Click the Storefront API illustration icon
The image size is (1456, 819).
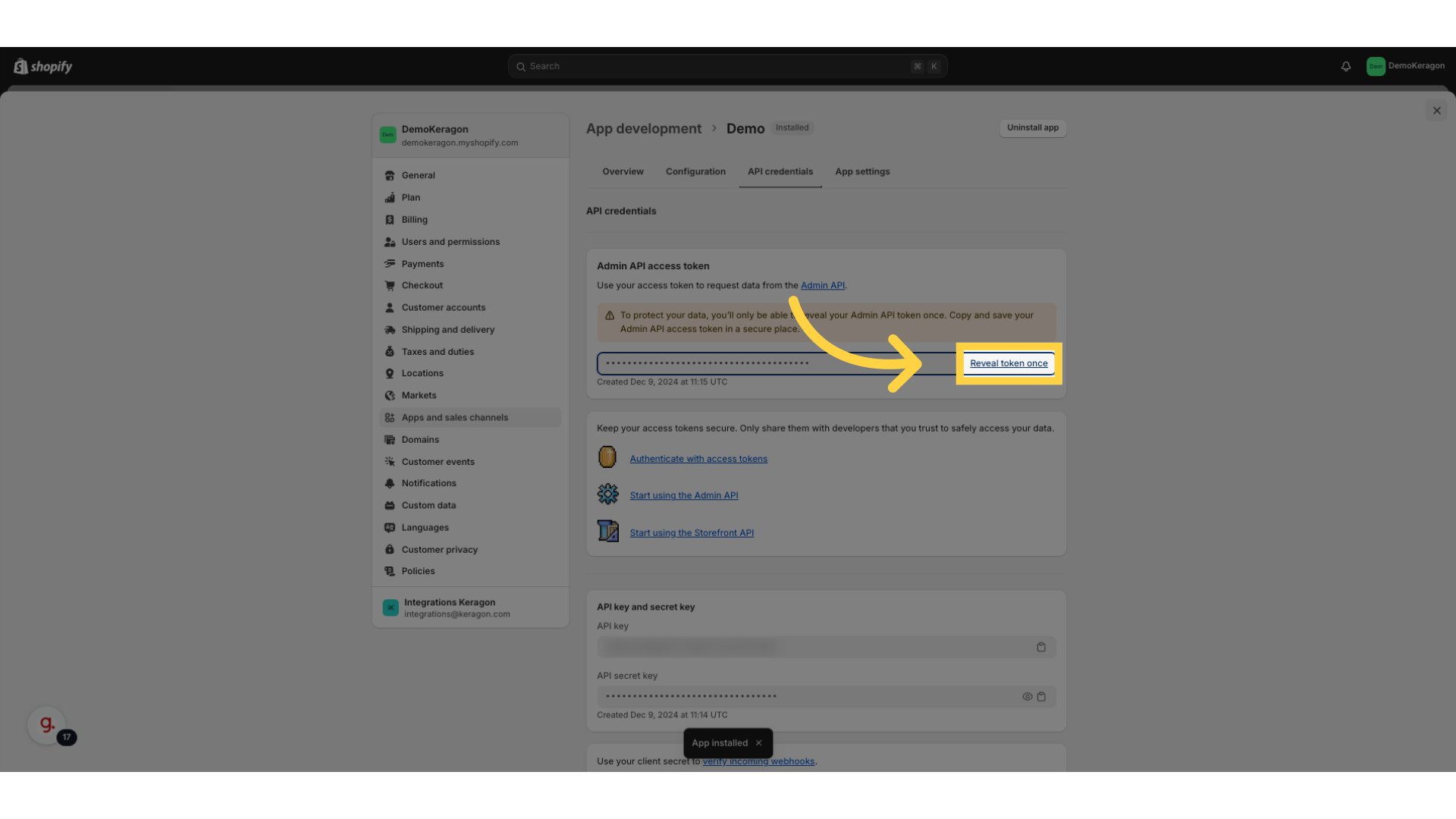pos(607,531)
